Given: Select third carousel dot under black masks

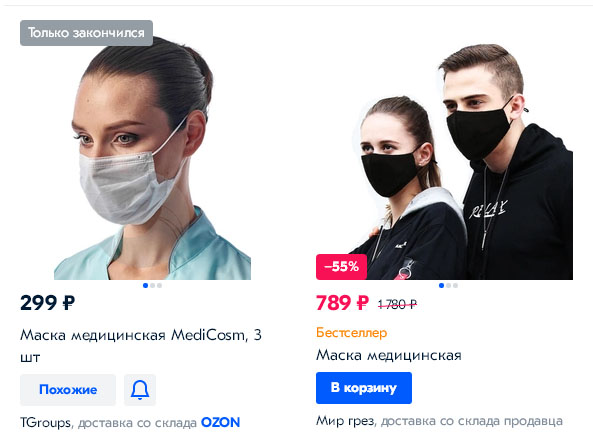Looking at the screenshot, I should click(x=455, y=285).
